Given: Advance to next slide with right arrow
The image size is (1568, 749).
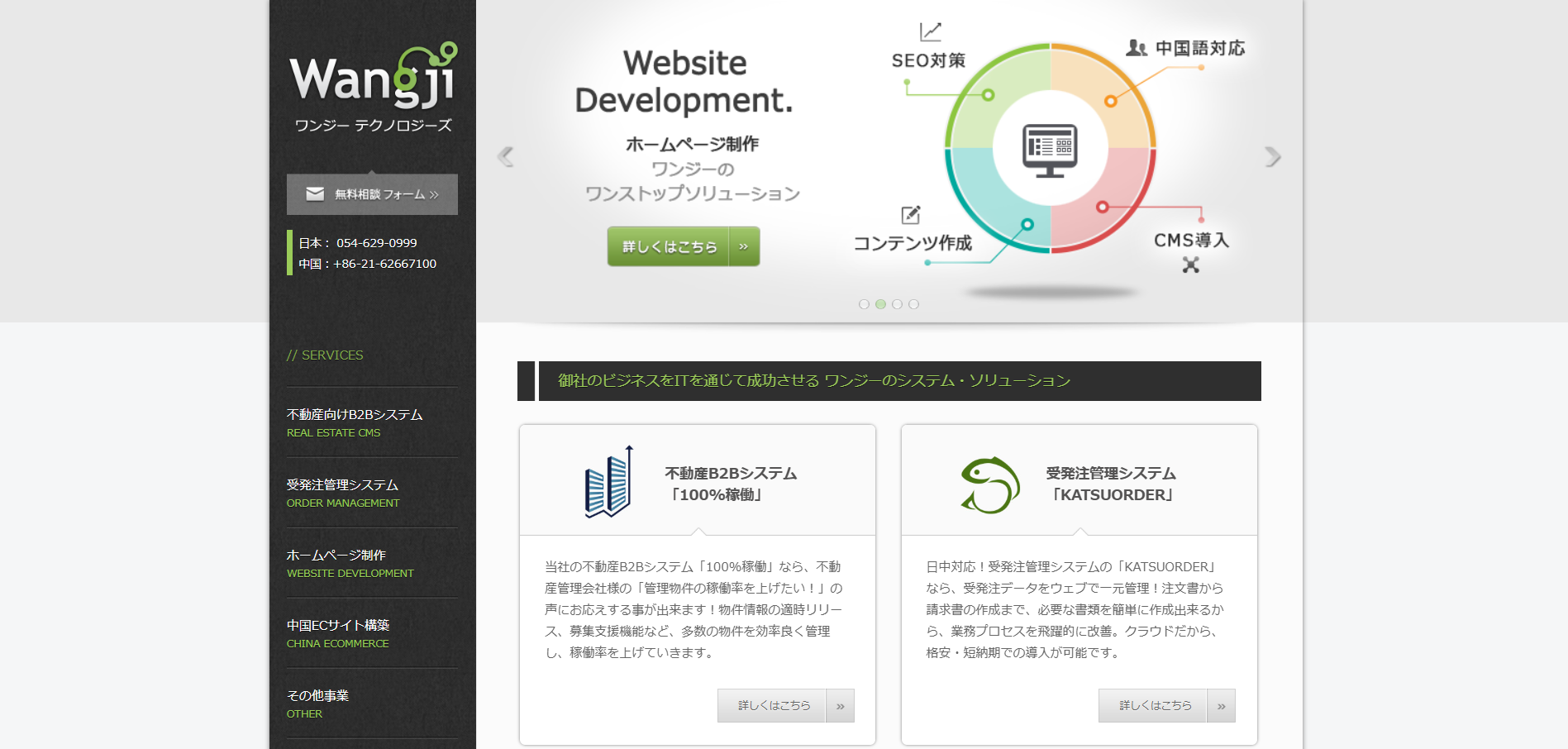Looking at the screenshot, I should click(x=1272, y=156).
